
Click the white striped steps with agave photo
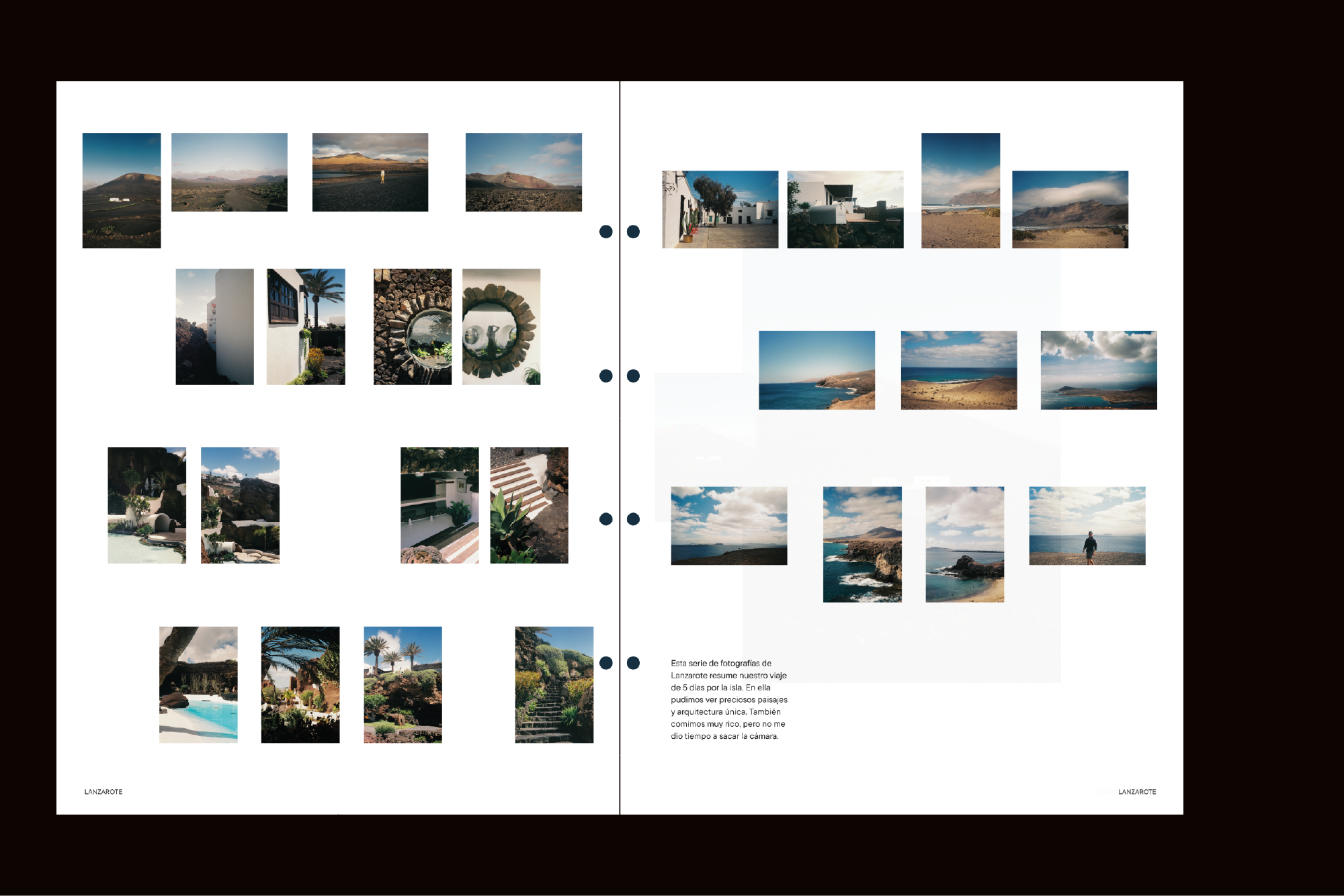pos(529,505)
